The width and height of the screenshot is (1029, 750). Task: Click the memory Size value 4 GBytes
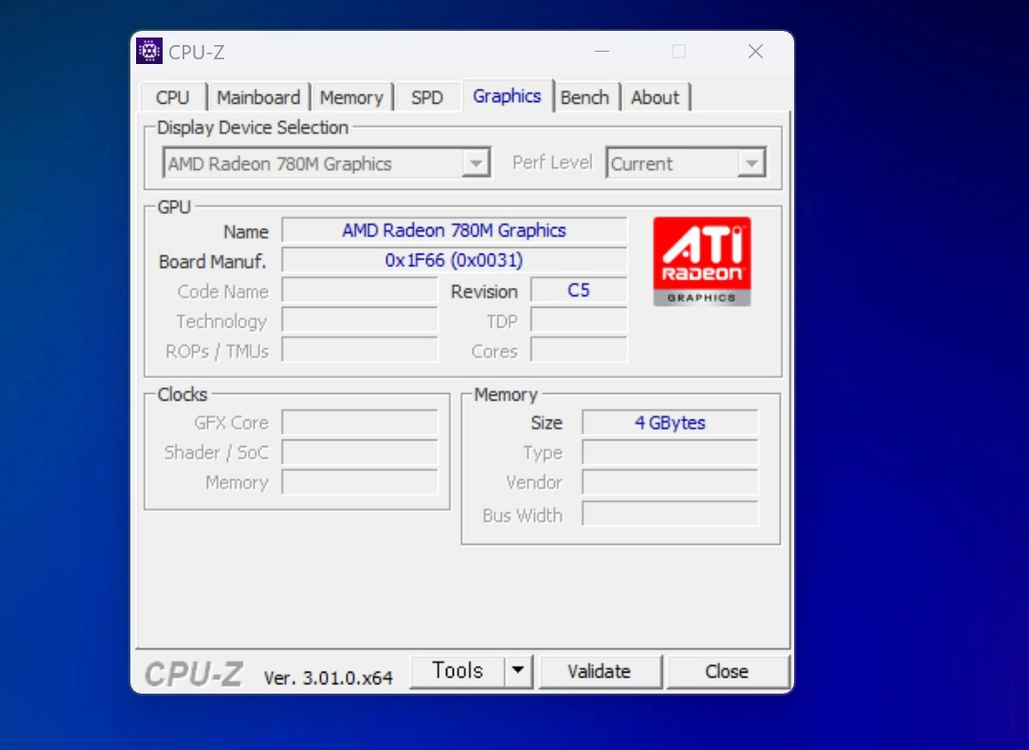pyautogui.click(x=670, y=423)
